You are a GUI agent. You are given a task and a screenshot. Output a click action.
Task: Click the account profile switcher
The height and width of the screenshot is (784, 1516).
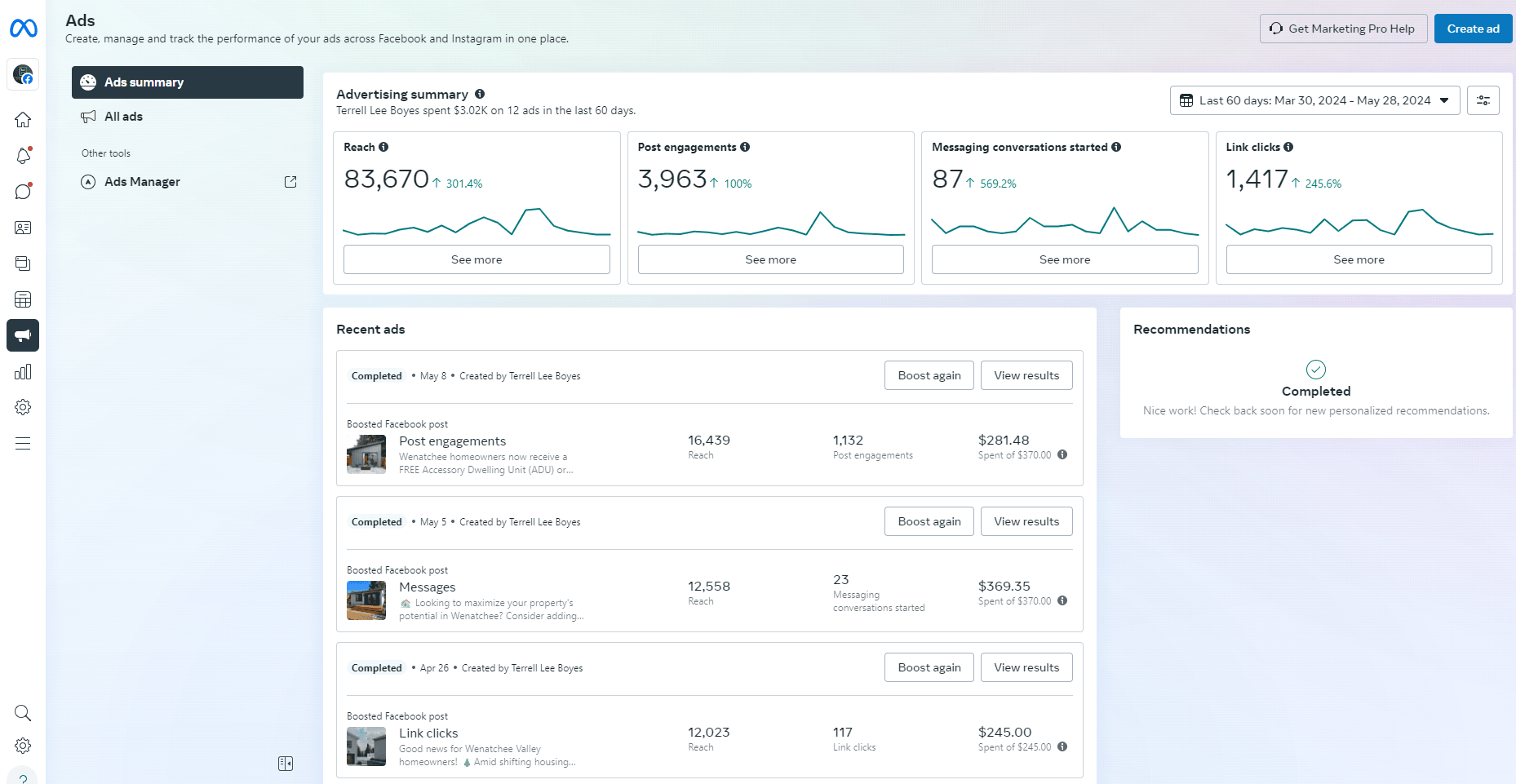click(x=23, y=75)
